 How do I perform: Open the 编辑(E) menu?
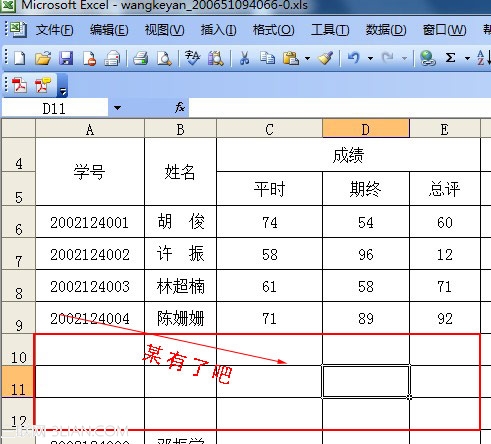[109, 30]
